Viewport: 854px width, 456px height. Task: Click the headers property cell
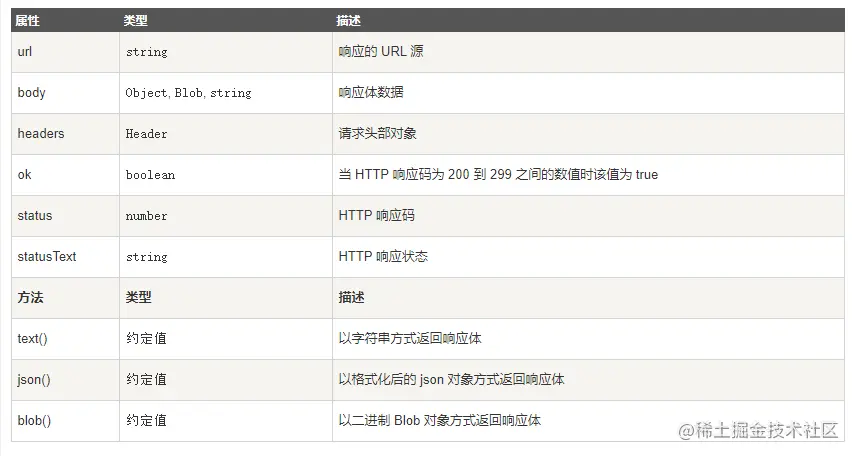pyautogui.click(x=41, y=133)
